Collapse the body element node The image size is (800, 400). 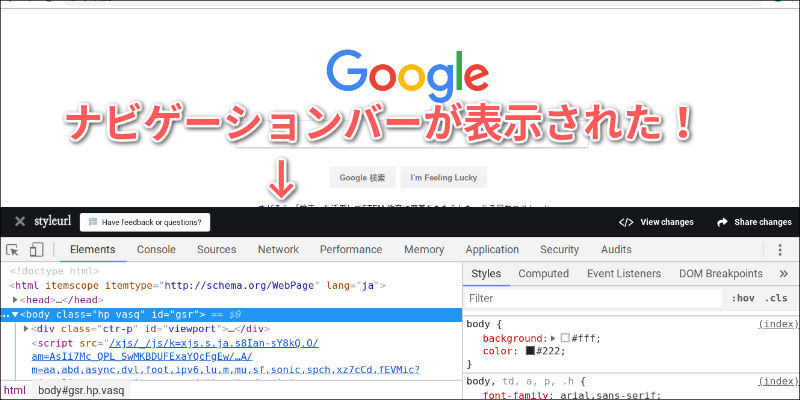pos(15,314)
